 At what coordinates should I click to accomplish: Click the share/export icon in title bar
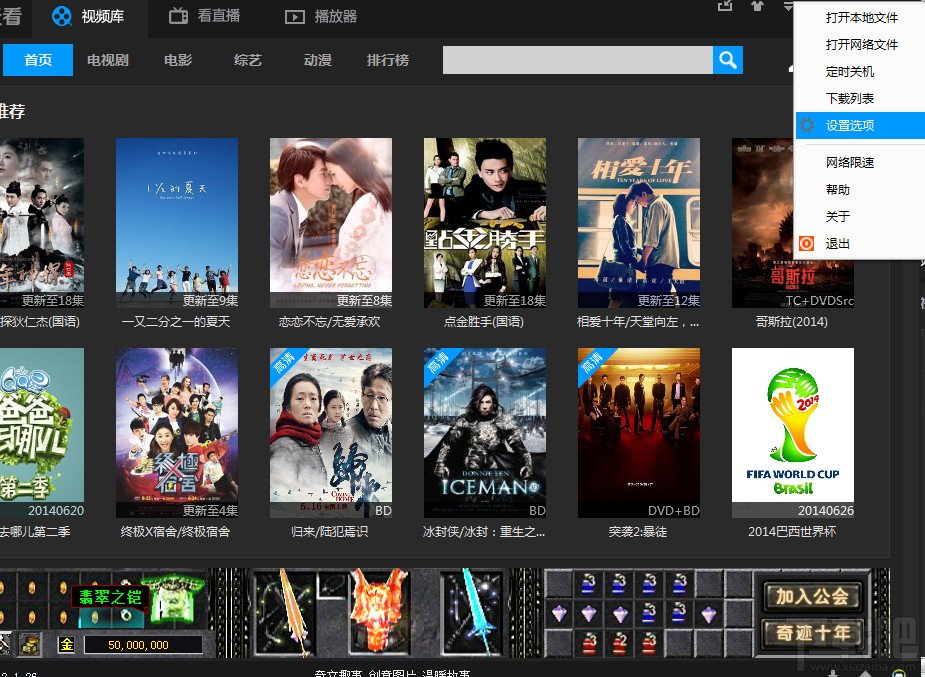point(725,6)
